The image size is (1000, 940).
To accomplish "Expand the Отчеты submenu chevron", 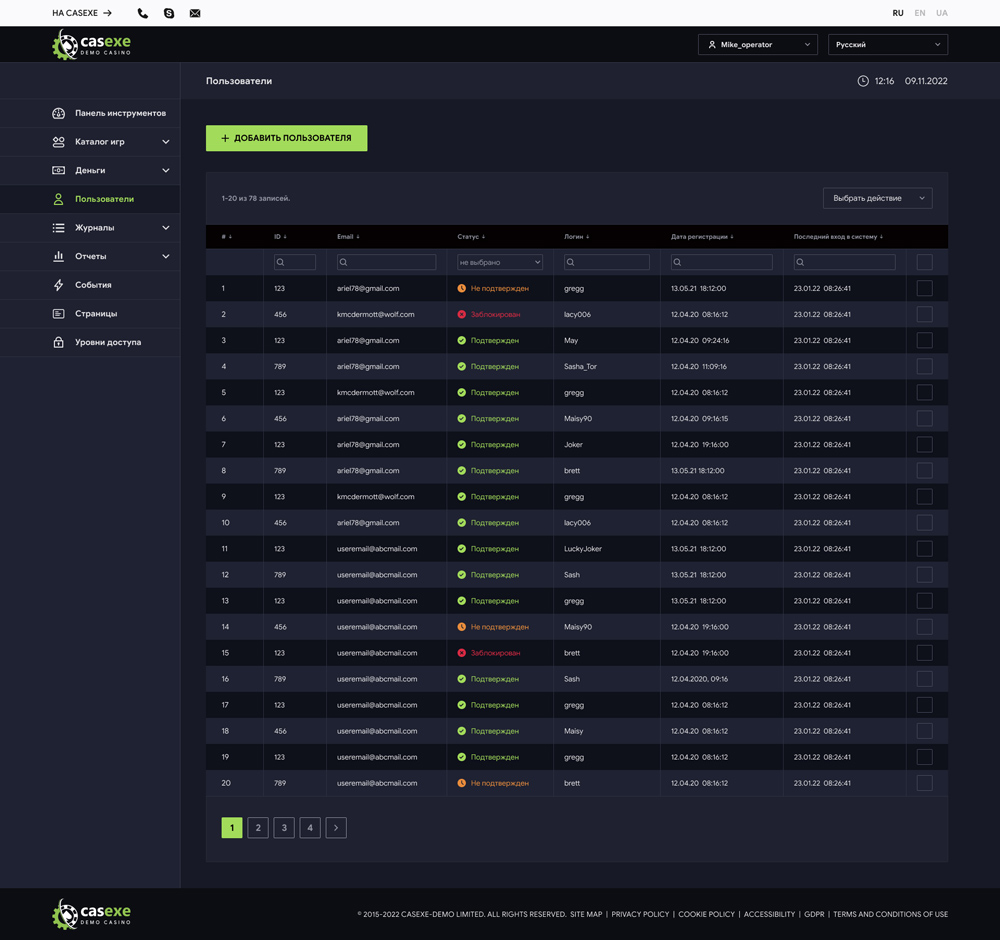I will click(166, 256).
